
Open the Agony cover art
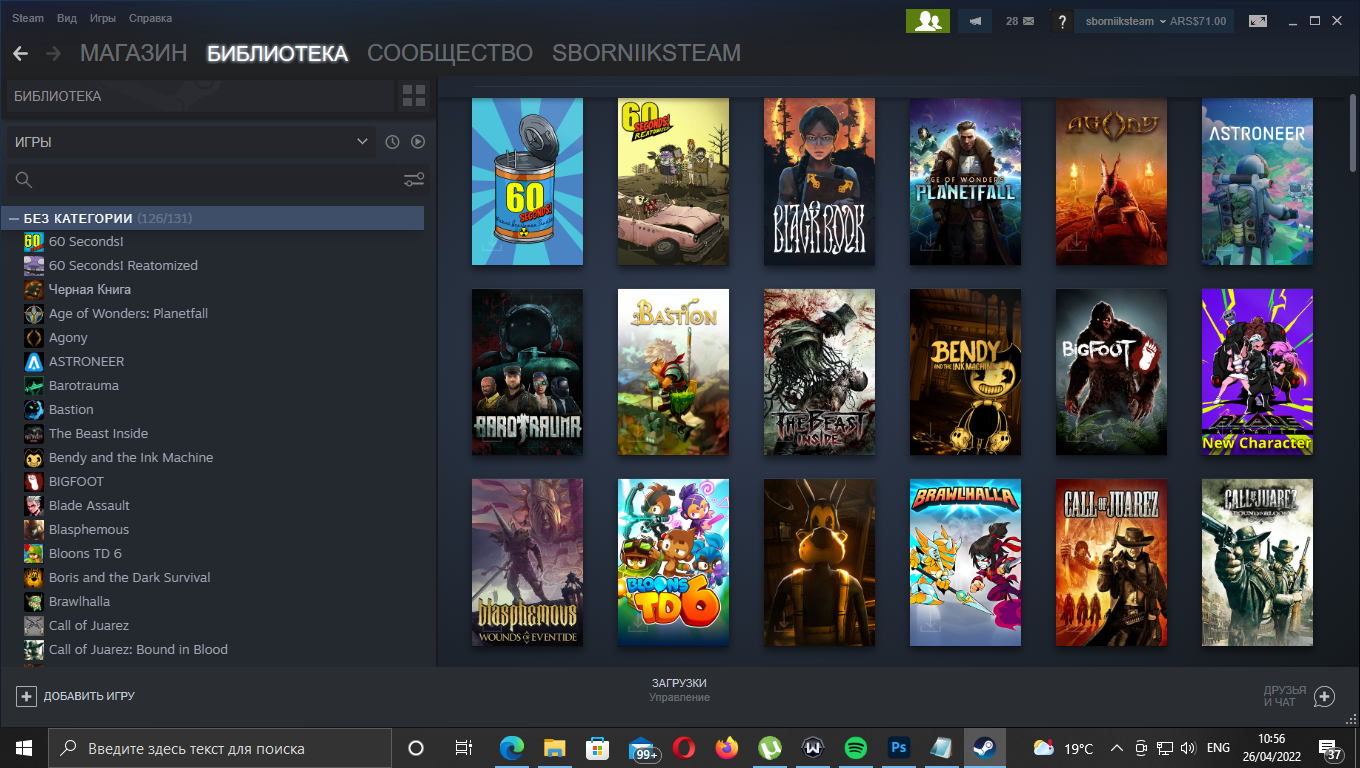point(1111,181)
